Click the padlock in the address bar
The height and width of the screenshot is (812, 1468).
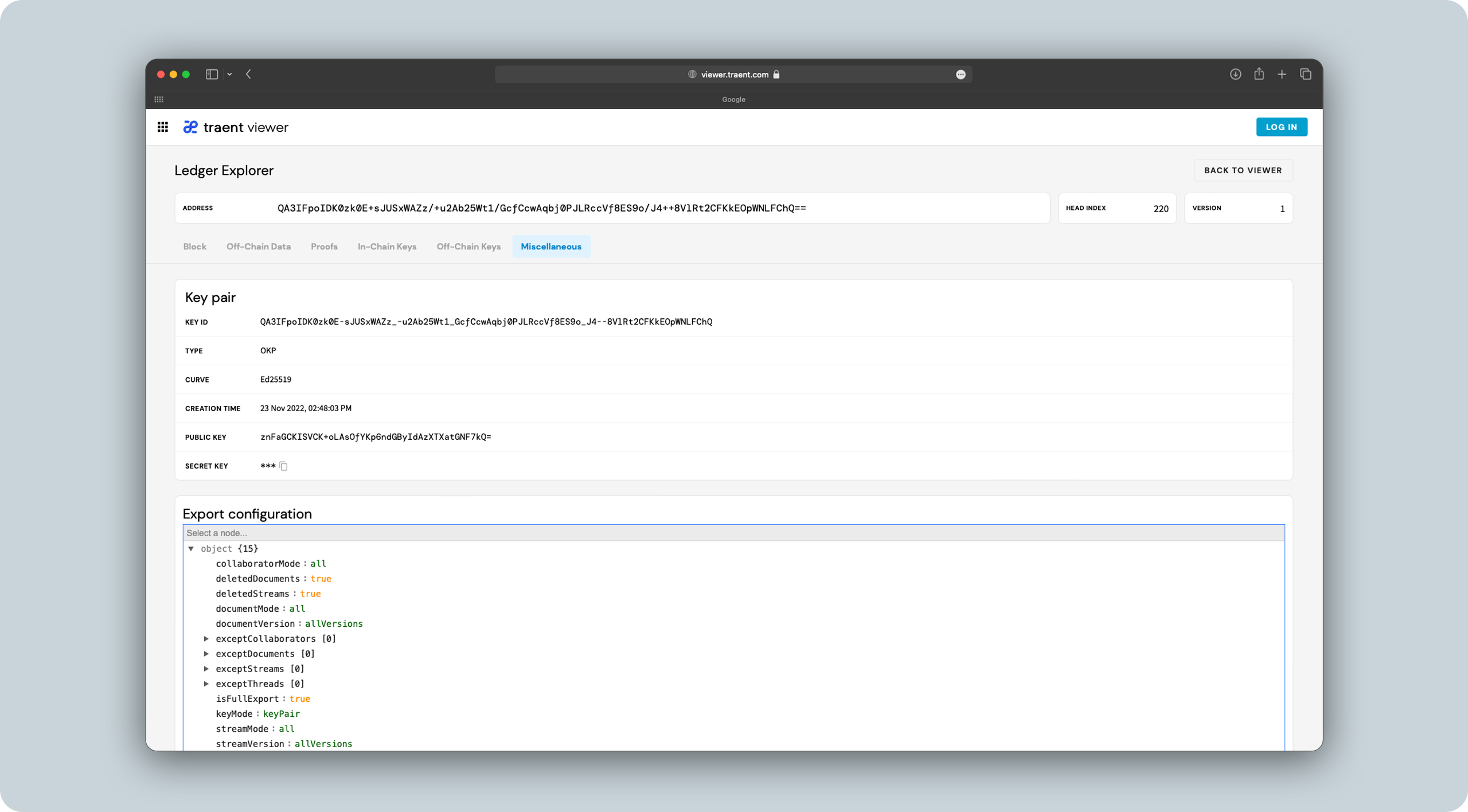coord(776,74)
